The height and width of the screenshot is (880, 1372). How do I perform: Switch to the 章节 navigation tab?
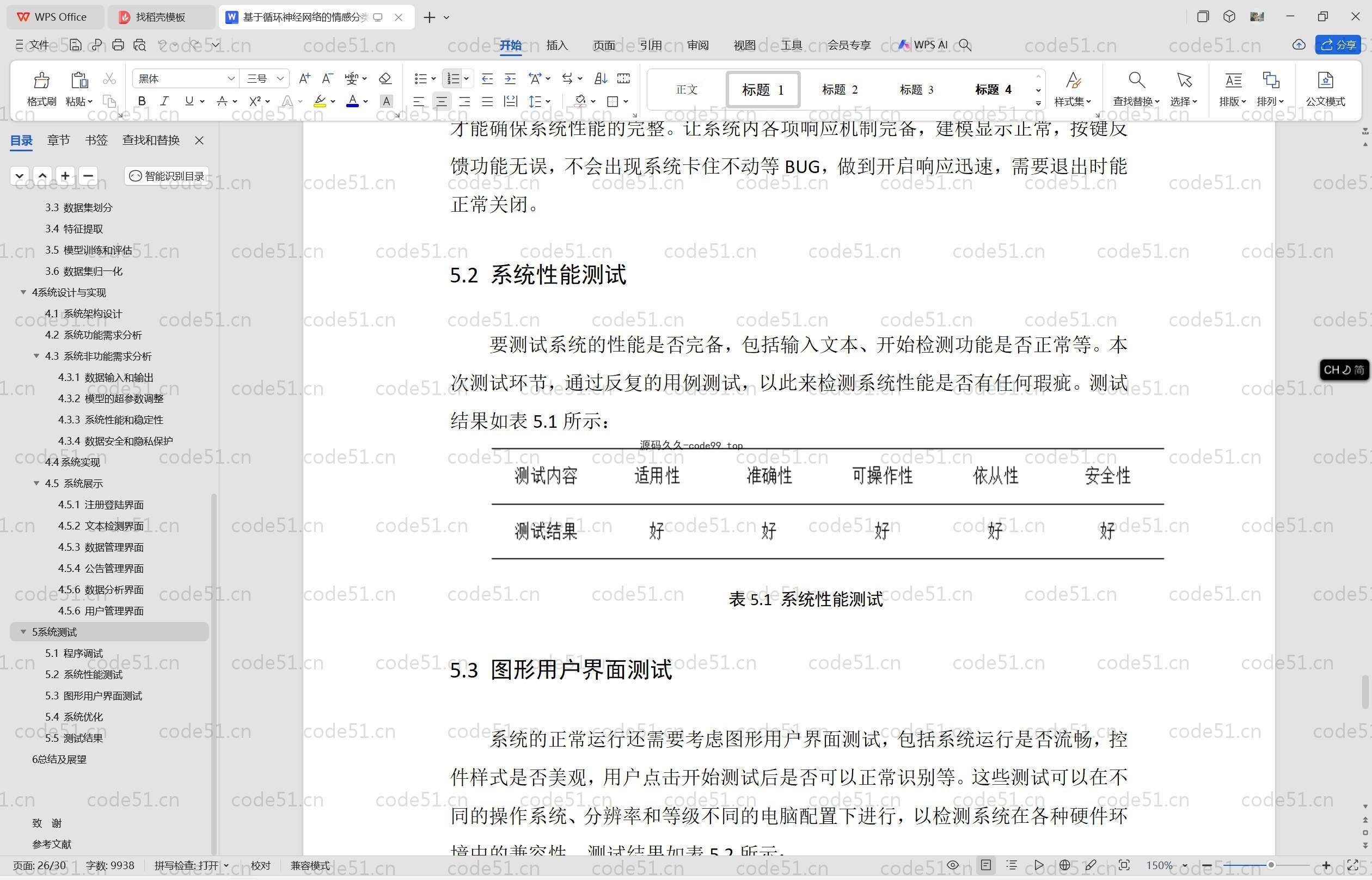[x=58, y=140]
